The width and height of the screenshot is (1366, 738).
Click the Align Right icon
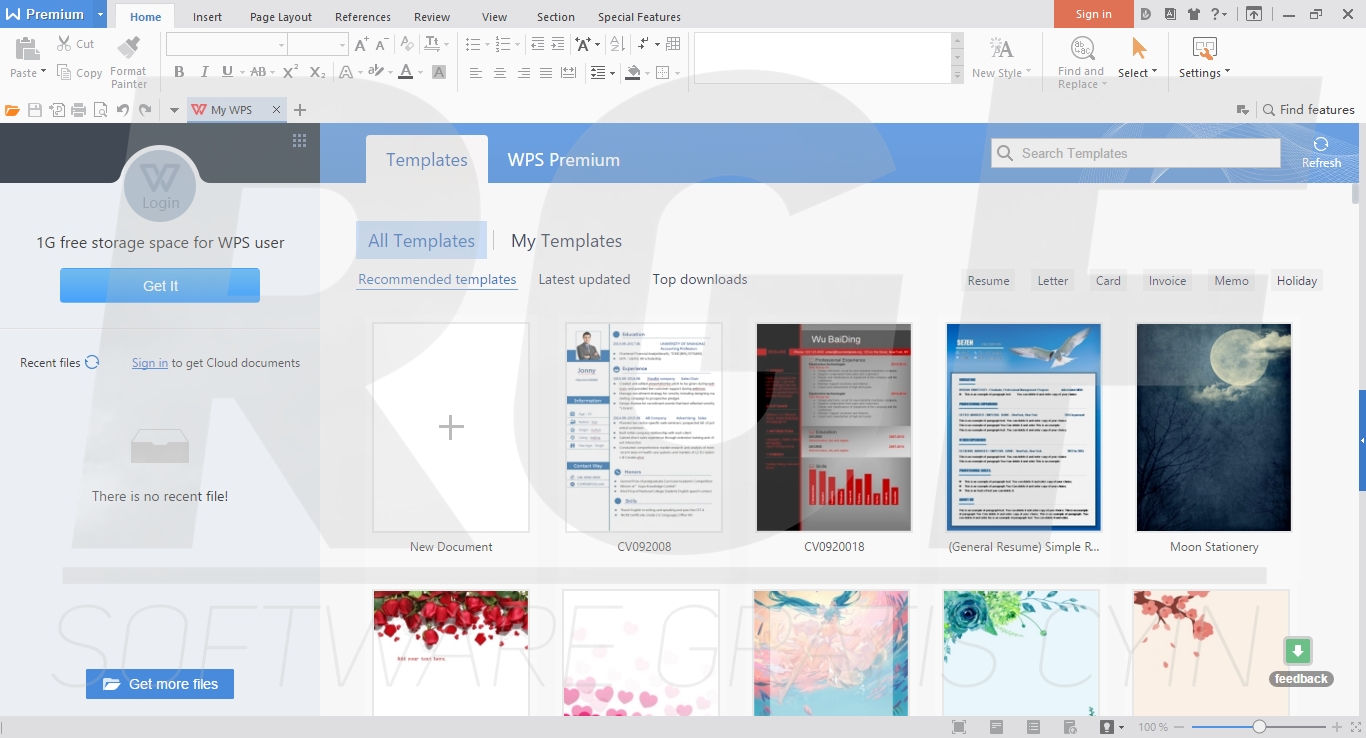522,73
